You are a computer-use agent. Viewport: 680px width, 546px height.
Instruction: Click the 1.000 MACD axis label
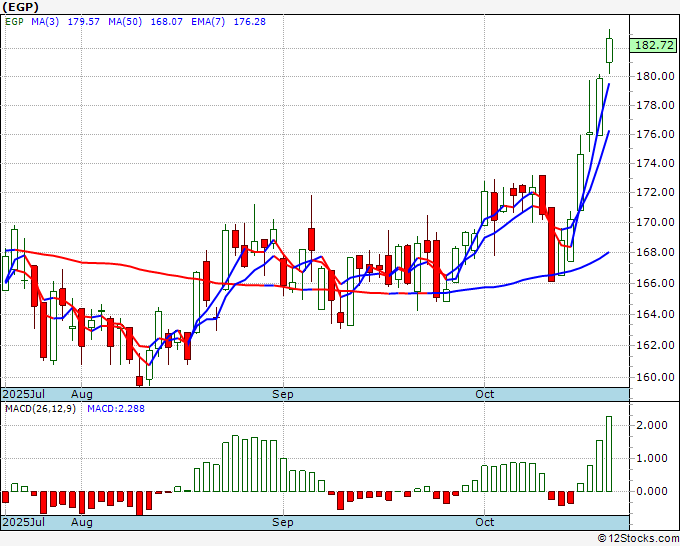(x=652, y=458)
